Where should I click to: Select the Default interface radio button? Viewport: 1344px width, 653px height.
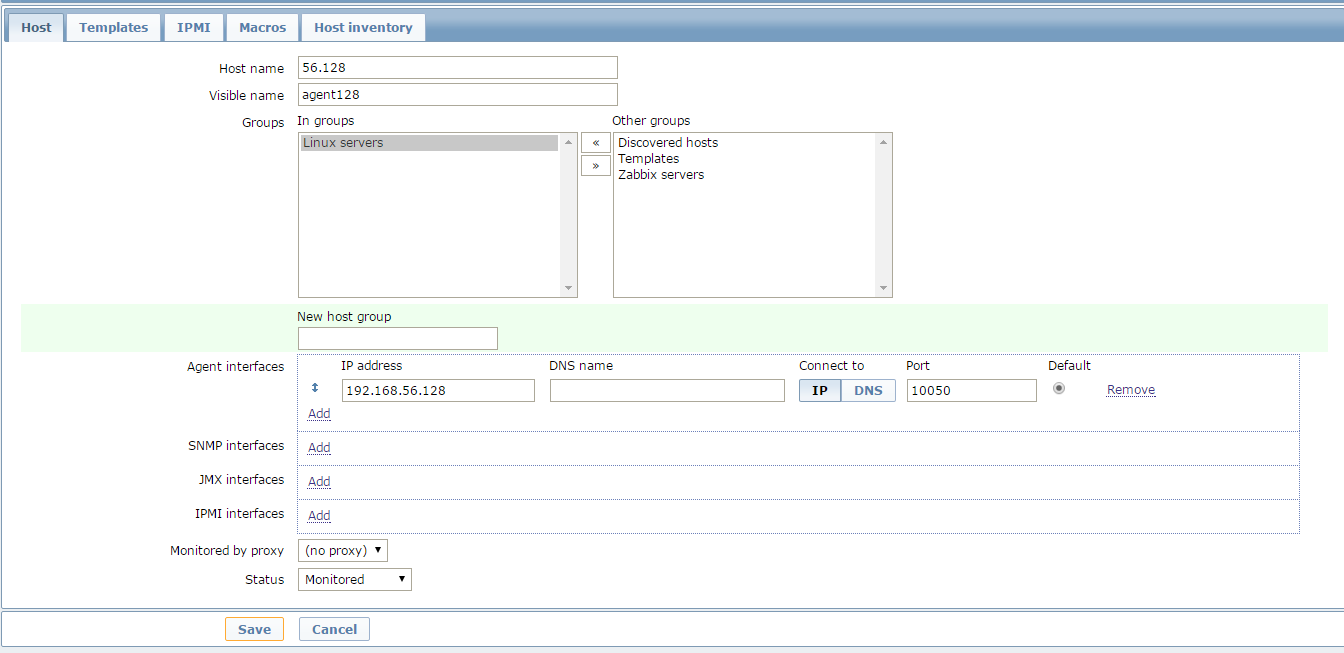click(x=1059, y=388)
